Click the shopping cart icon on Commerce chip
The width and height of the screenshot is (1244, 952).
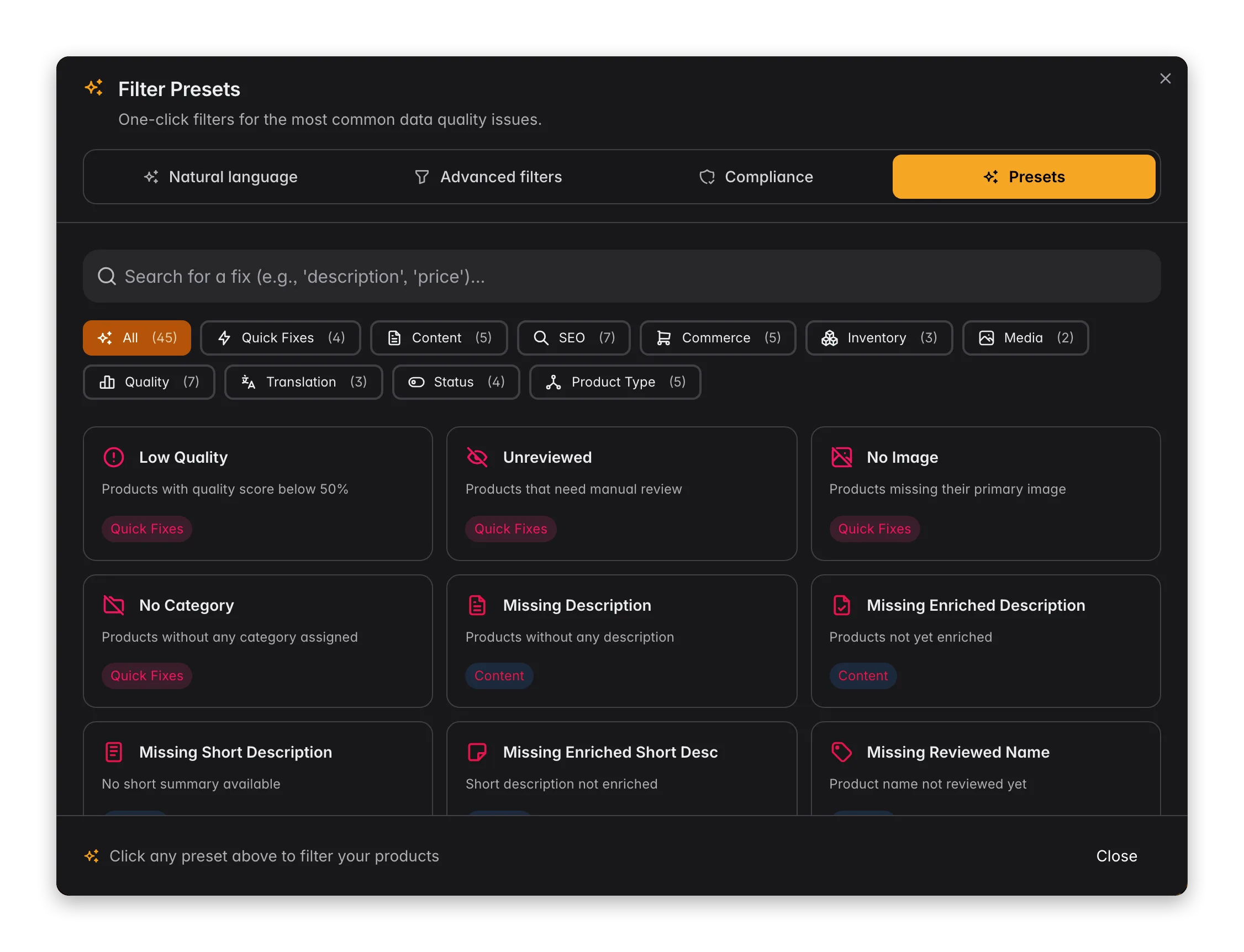coord(663,339)
